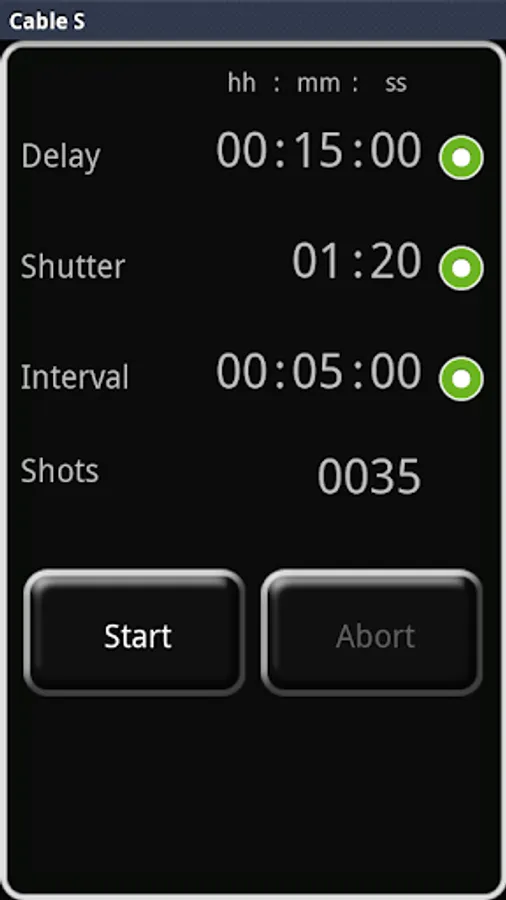Select the Shutter minutes value 01
Image resolution: width=506 pixels, height=900 pixels.
tap(318, 261)
